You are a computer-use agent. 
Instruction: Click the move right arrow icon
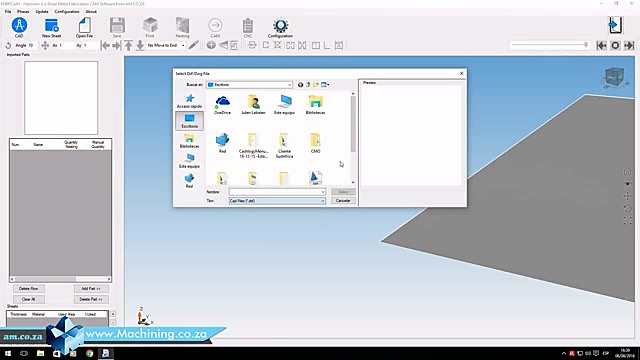[116, 45]
